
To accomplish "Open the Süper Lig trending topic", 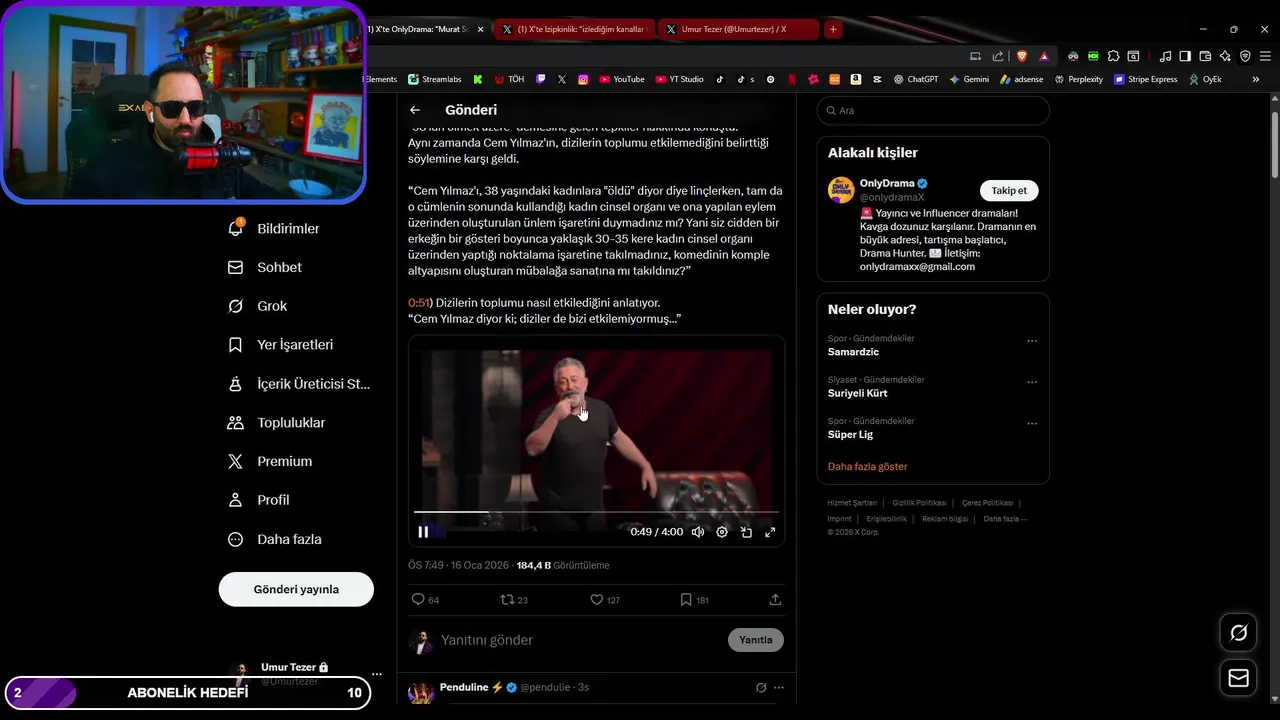I will click(850, 434).
